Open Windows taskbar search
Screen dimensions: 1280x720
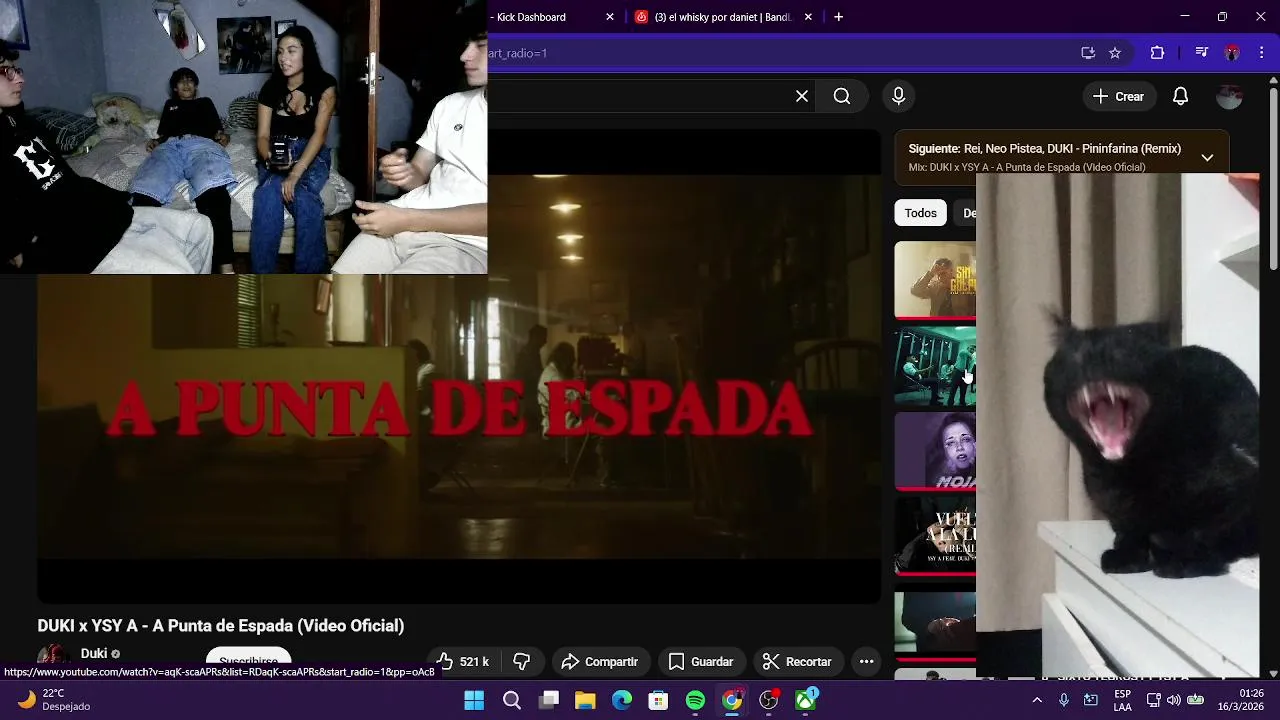point(512,700)
